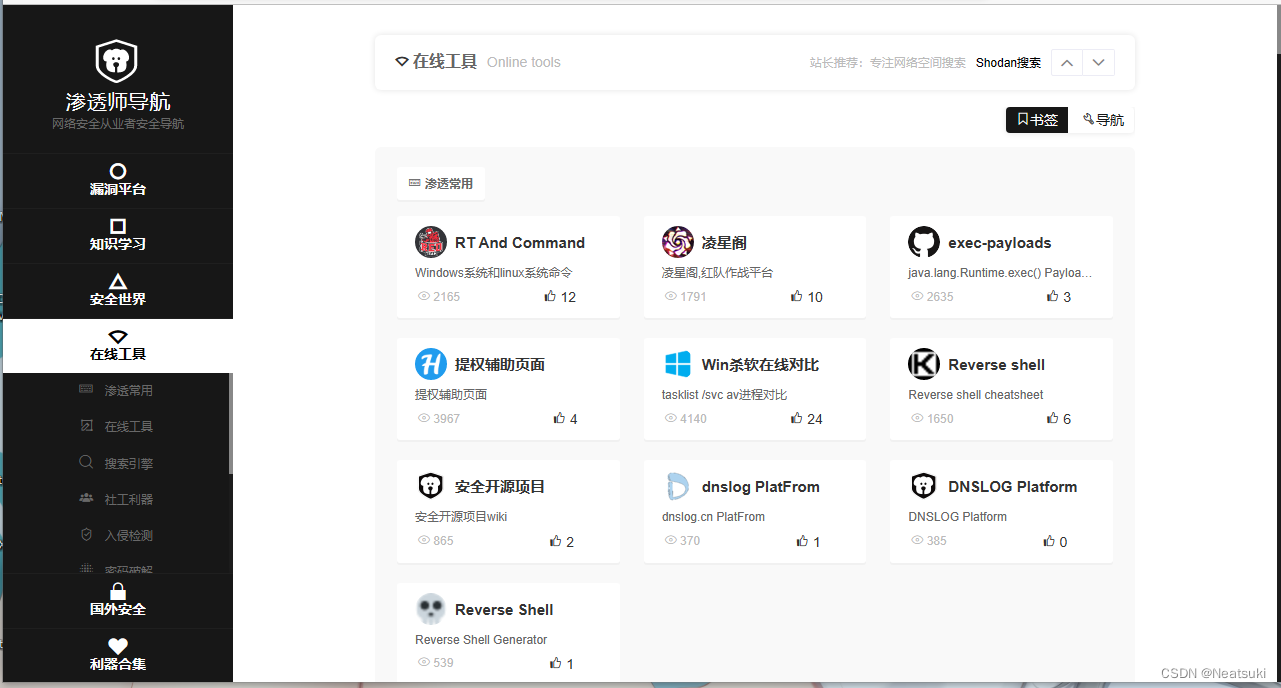
Task: Select the Reverse shell cheatsheet K icon
Action: (923, 364)
